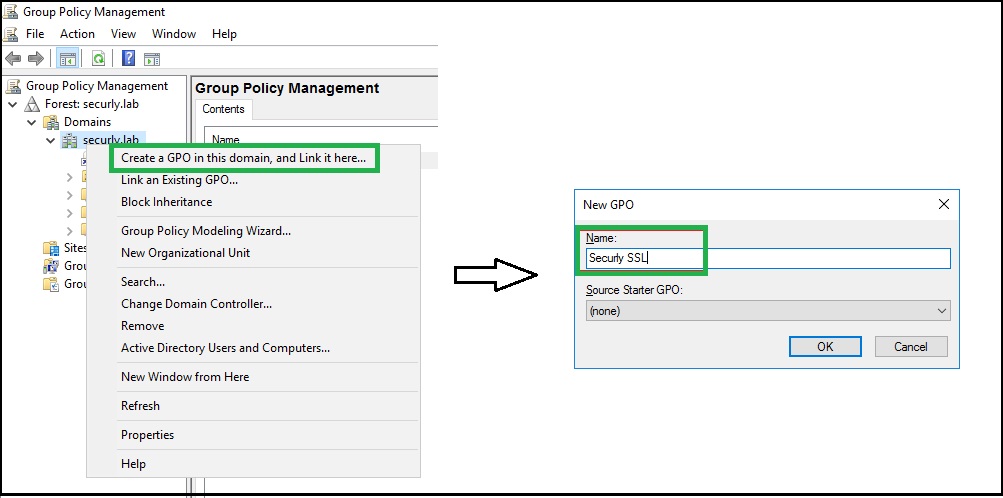Open the blue Help toolbar icon
The width and height of the screenshot is (1003, 498).
click(129, 59)
